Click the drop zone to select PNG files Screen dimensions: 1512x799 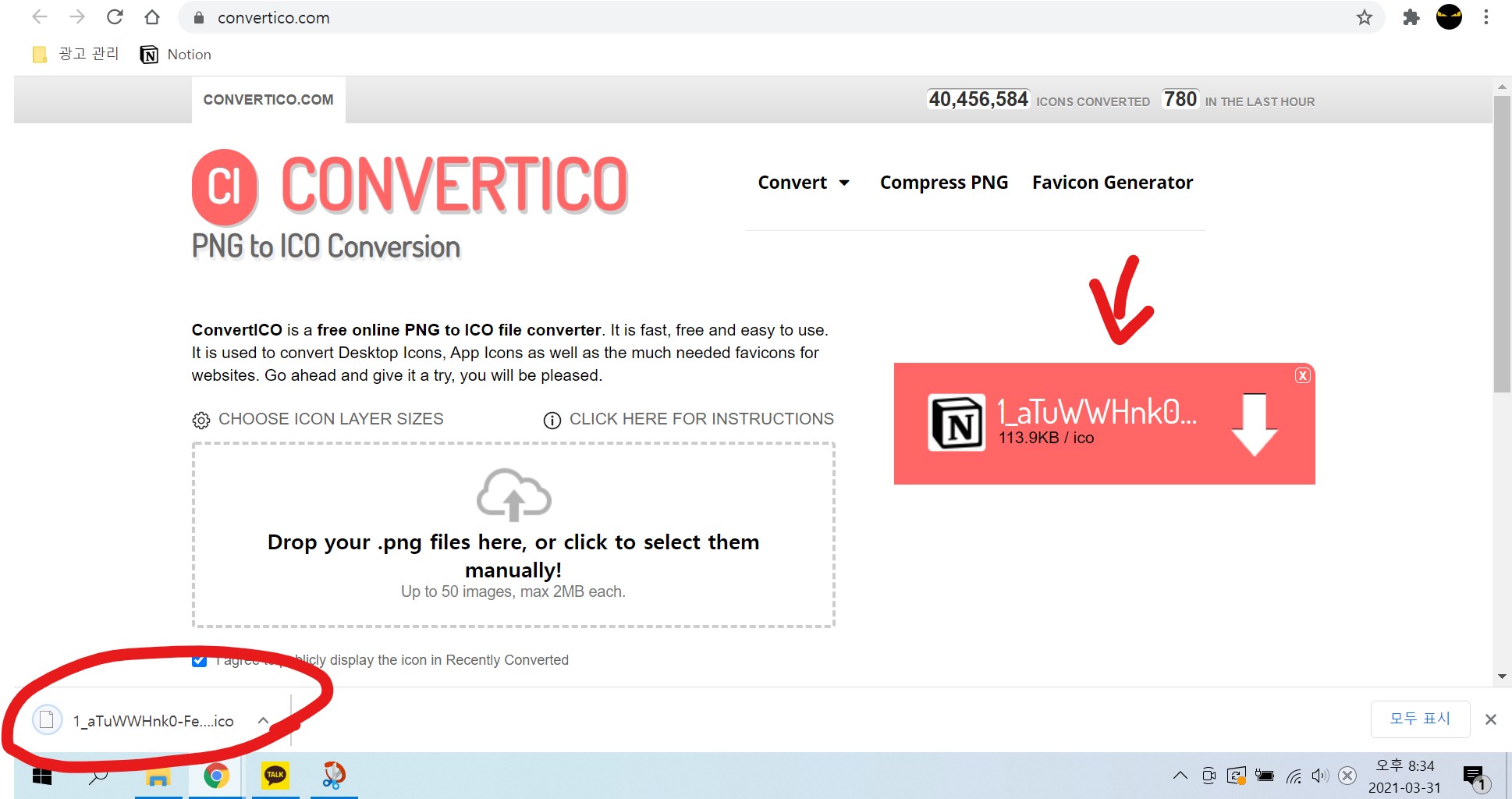point(513,535)
